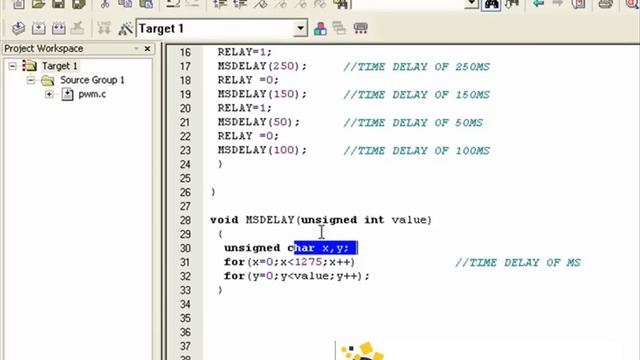Click the Cut scissors icon

(105, 4)
